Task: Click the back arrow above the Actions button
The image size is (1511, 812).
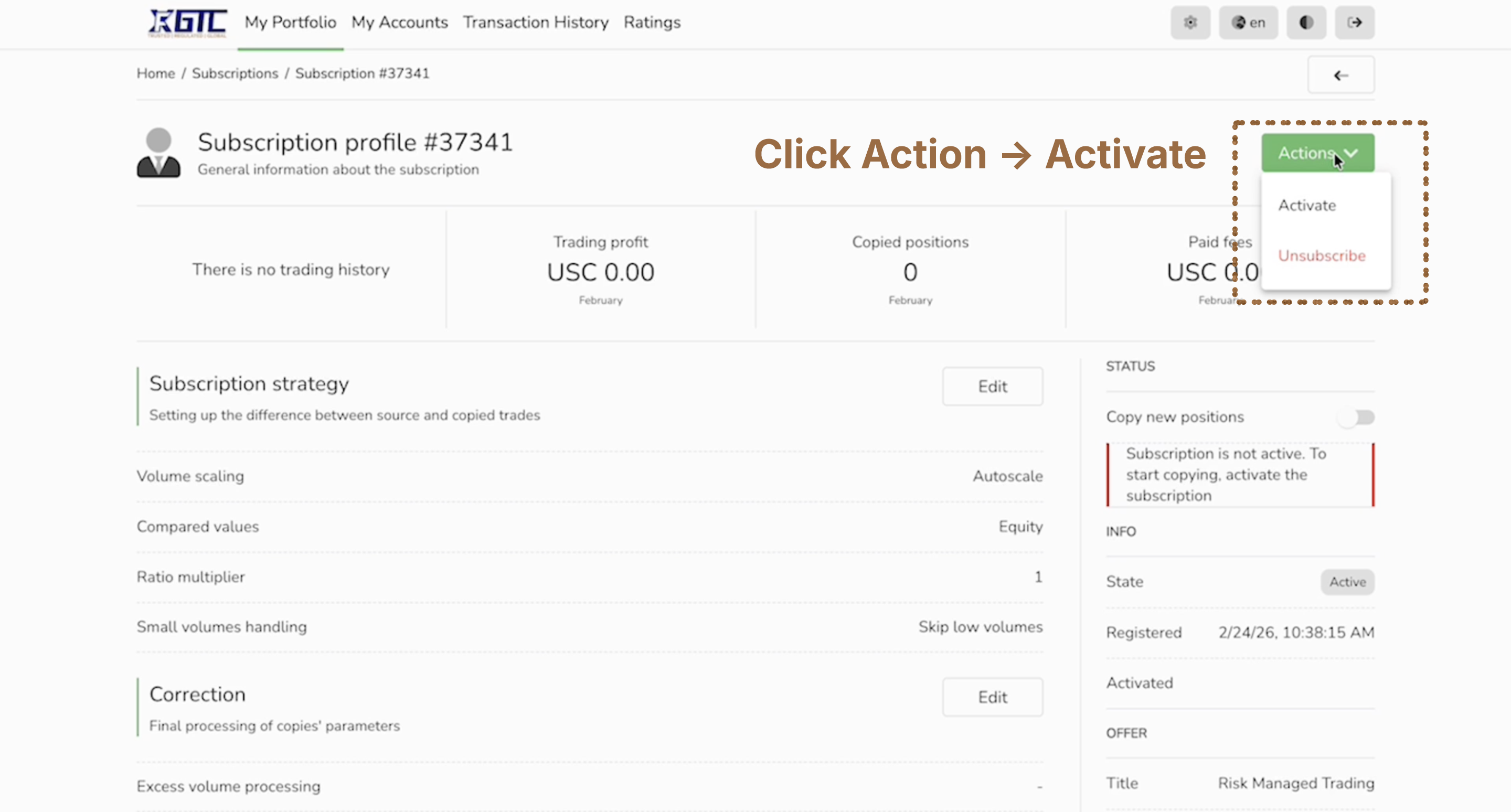Action: pyautogui.click(x=1342, y=74)
